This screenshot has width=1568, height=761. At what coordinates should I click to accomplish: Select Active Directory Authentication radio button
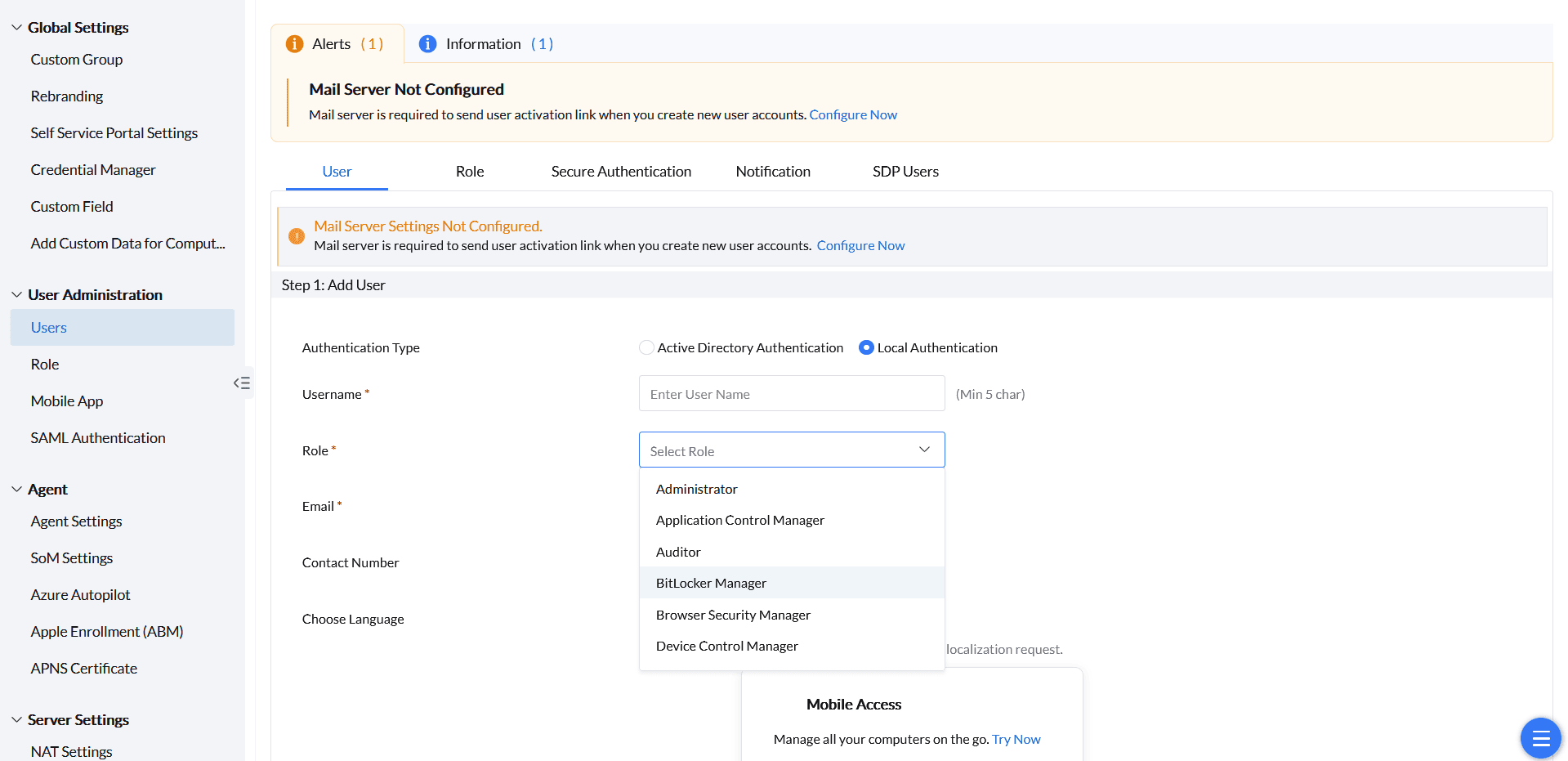click(x=646, y=347)
